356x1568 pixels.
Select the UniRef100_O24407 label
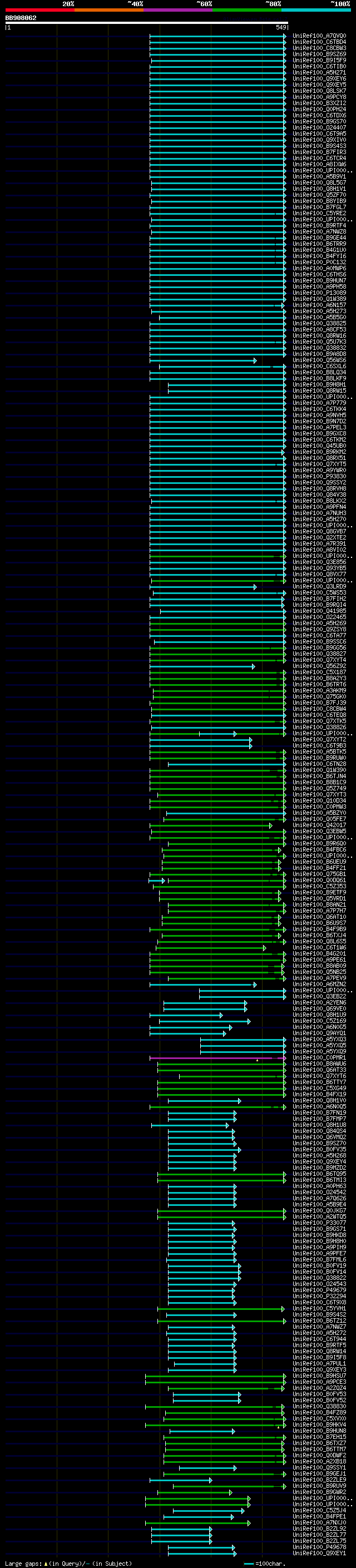[319, 128]
